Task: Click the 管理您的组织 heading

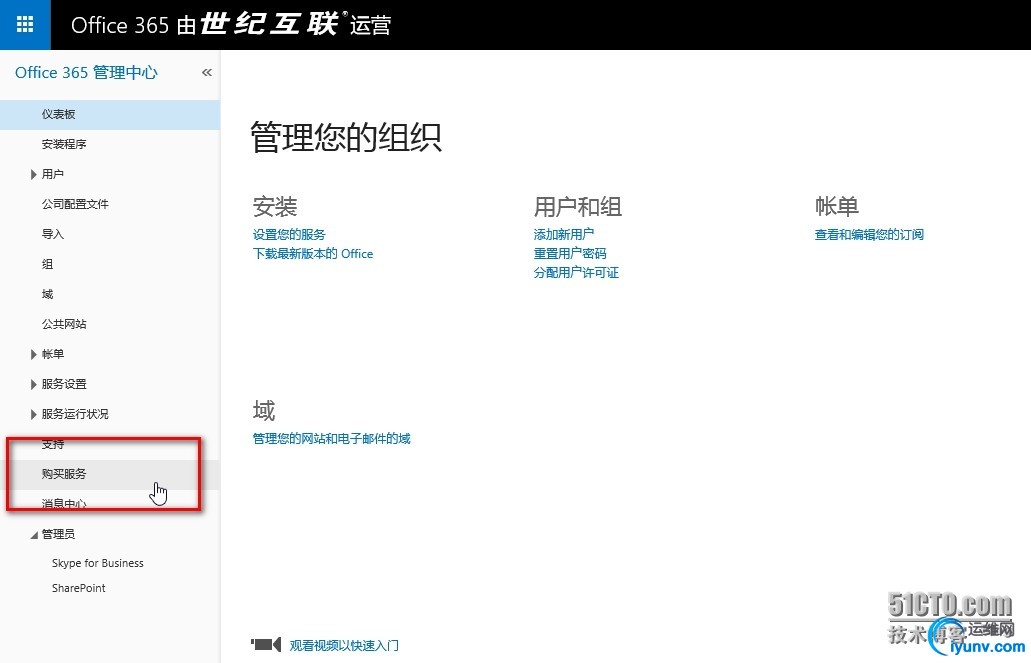Action: click(346, 137)
